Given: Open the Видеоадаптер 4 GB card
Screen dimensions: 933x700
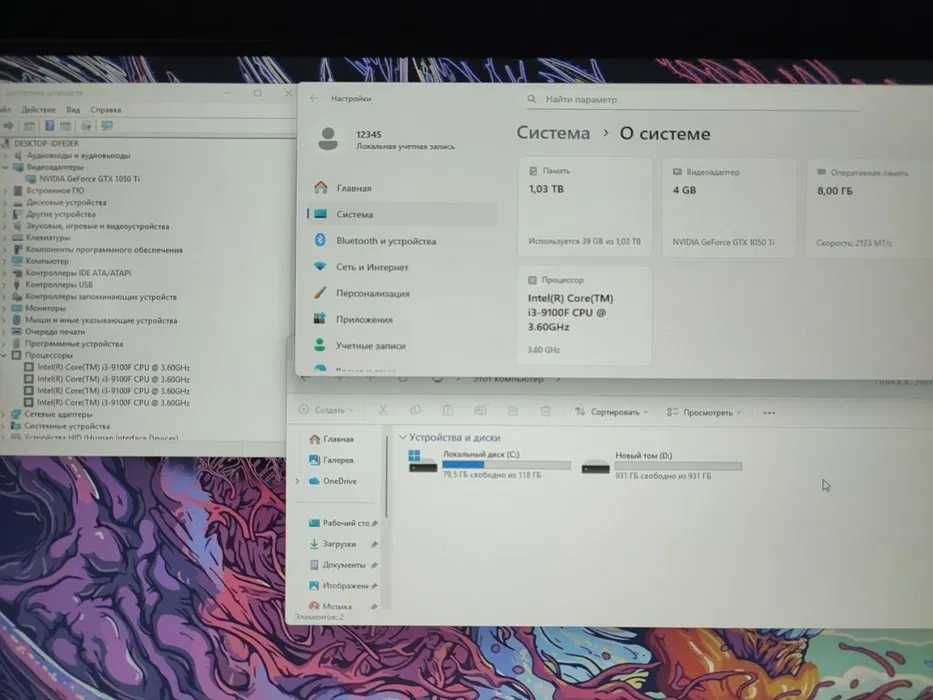Looking at the screenshot, I should pos(728,208).
